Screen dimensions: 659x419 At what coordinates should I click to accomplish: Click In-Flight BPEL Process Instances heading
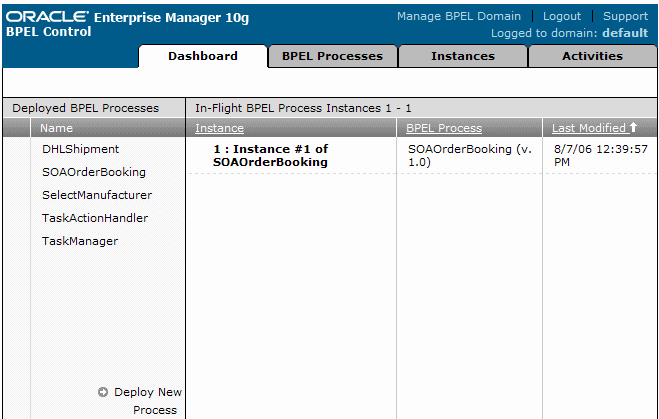coord(303,108)
